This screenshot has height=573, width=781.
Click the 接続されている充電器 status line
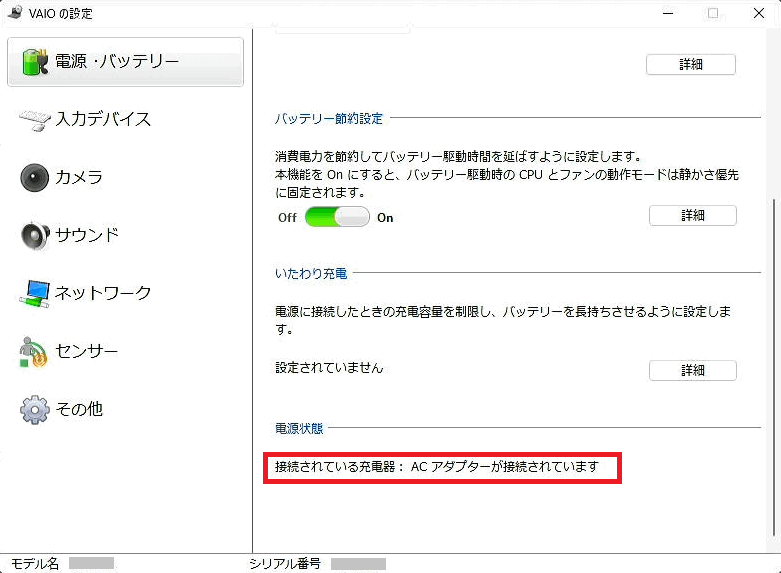(x=436, y=467)
